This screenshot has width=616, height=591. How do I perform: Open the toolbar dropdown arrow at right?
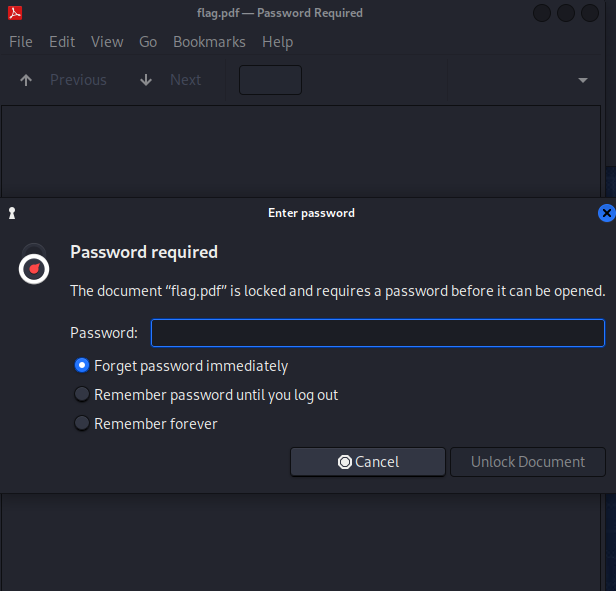tap(583, 80)
